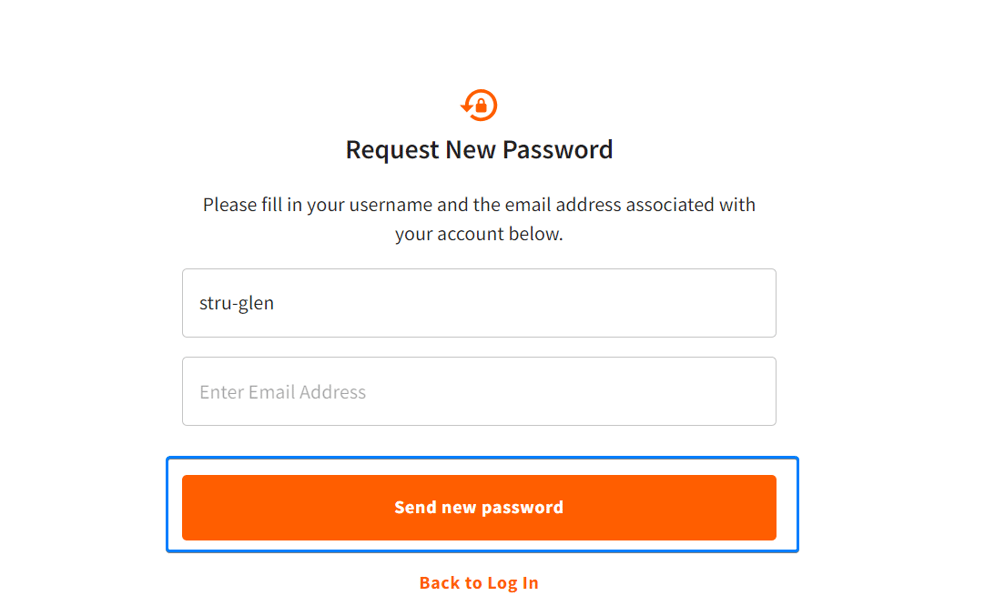The width and height of the screenshot is (1005, 616).
Task: Click the padlock inside the rotating arrow
Action: pos(482,106)
